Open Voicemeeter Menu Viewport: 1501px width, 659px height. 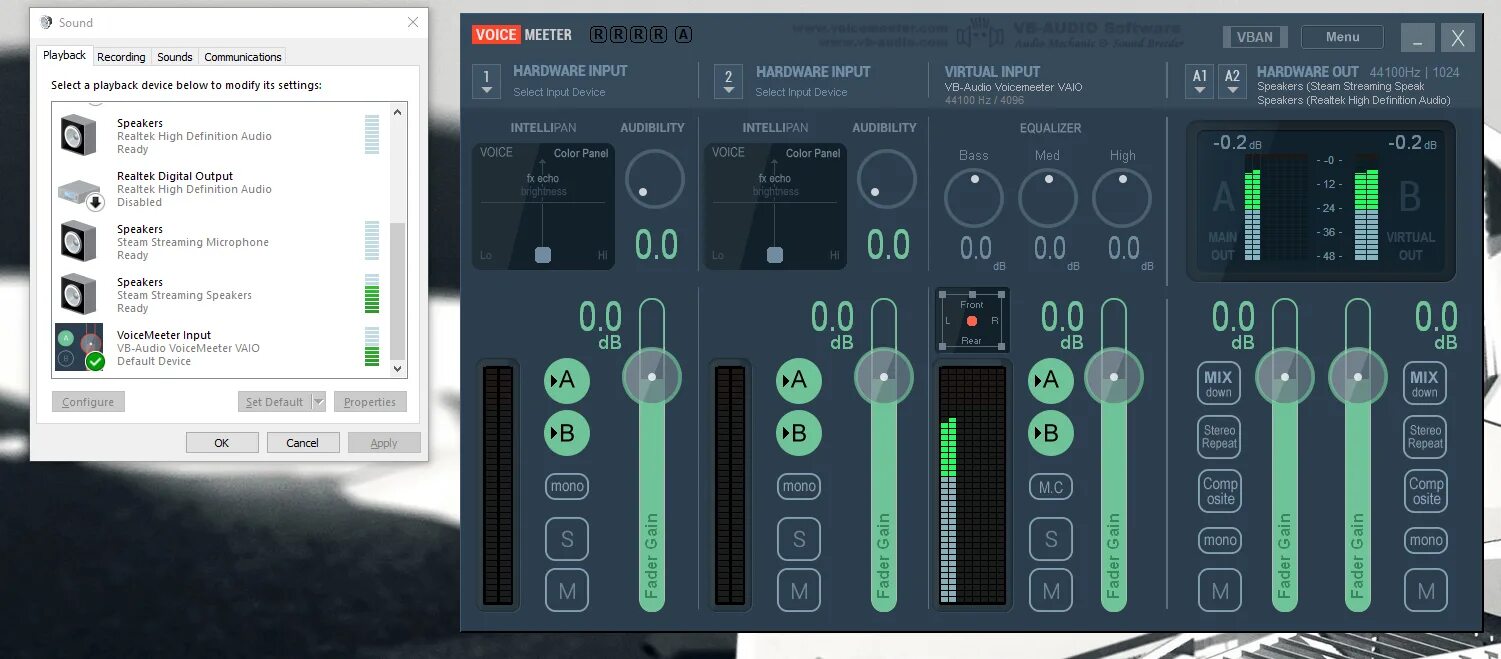[x=1342, y=37]
